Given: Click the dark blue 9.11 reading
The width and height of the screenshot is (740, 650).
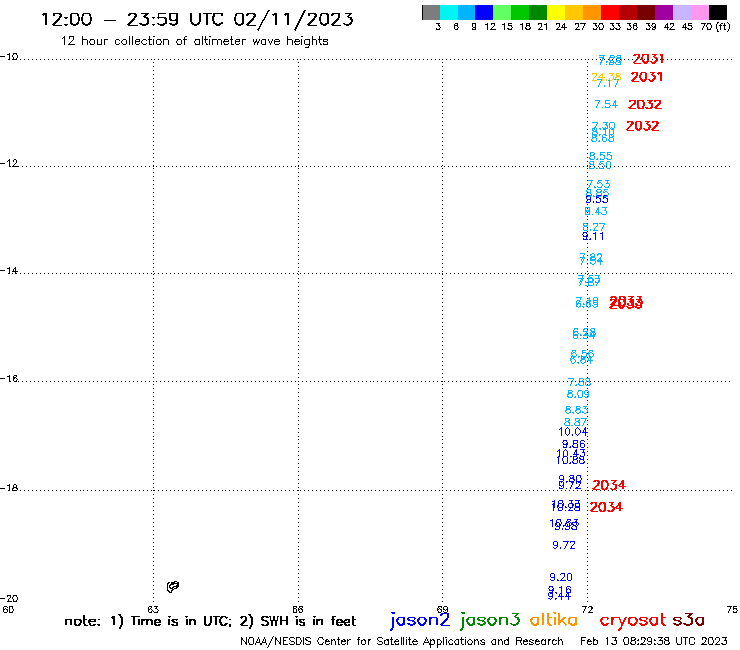Looking at the screenshot, I should [593, 236].
